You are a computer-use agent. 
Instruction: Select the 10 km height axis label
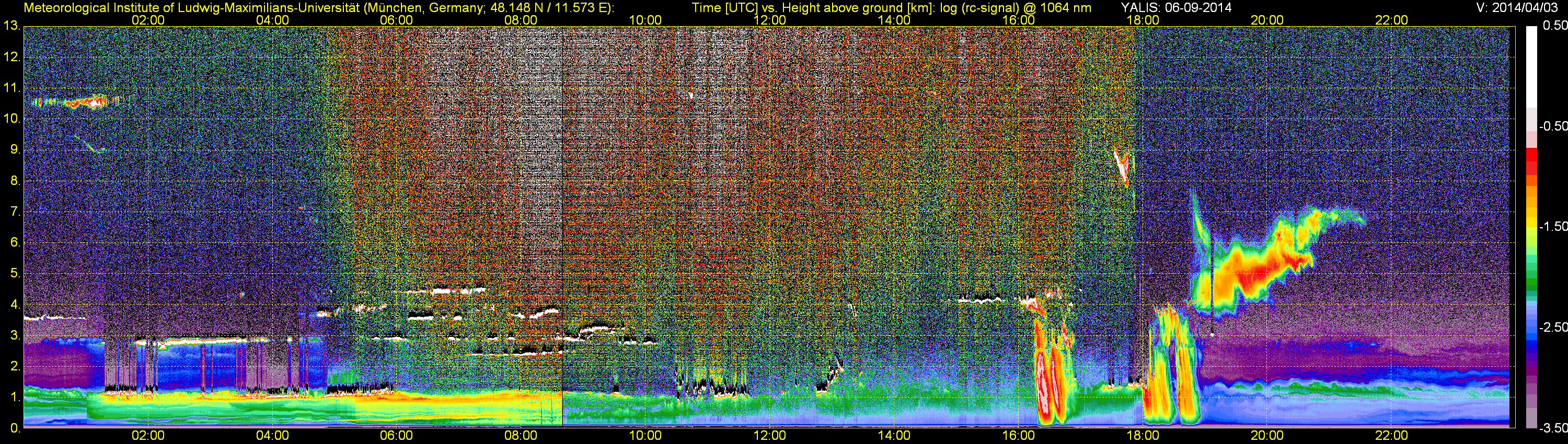[11, 119]
